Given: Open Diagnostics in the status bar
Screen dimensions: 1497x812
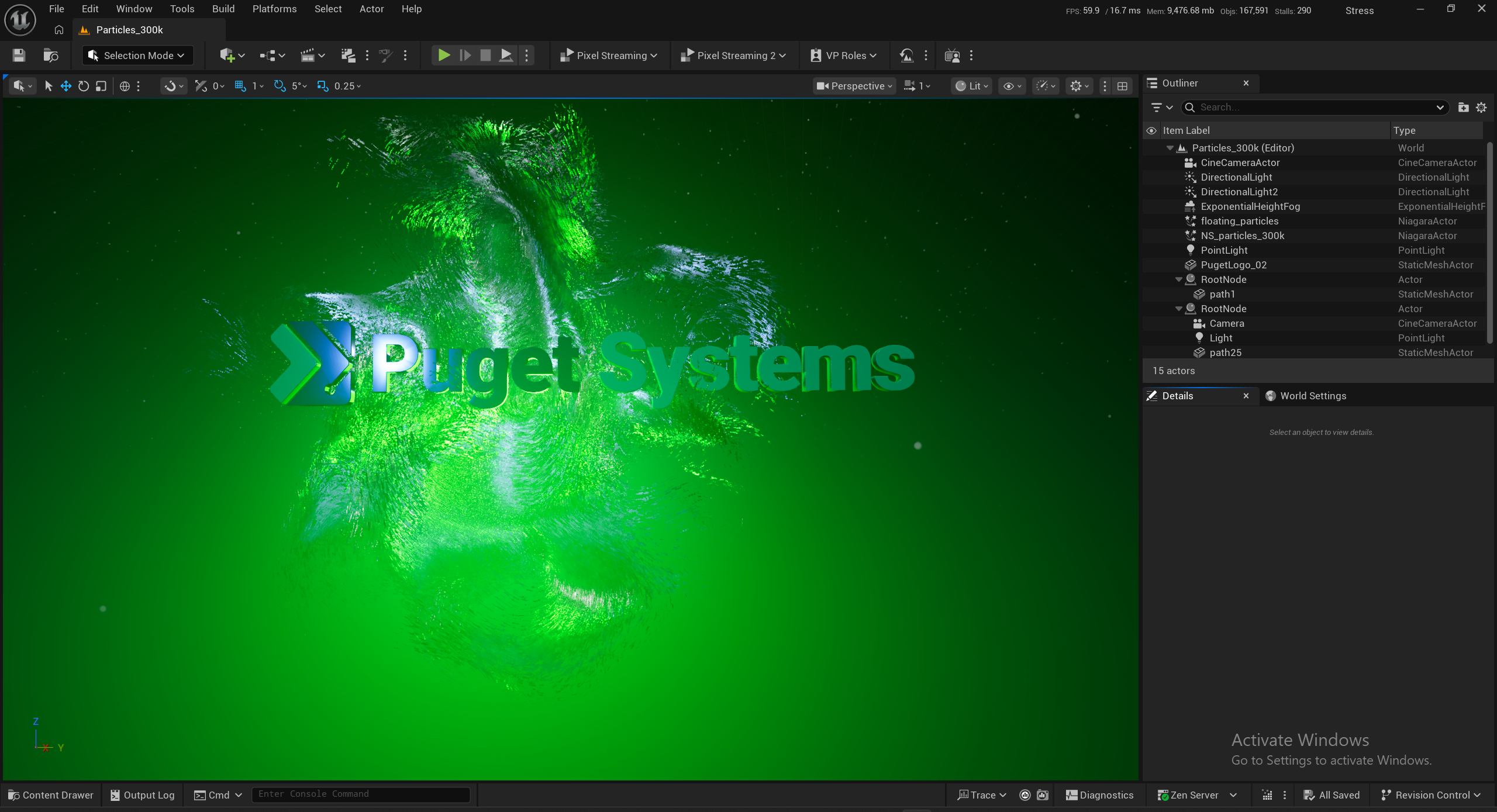Looking at the screenshot, I should (x=1099, y=795).
